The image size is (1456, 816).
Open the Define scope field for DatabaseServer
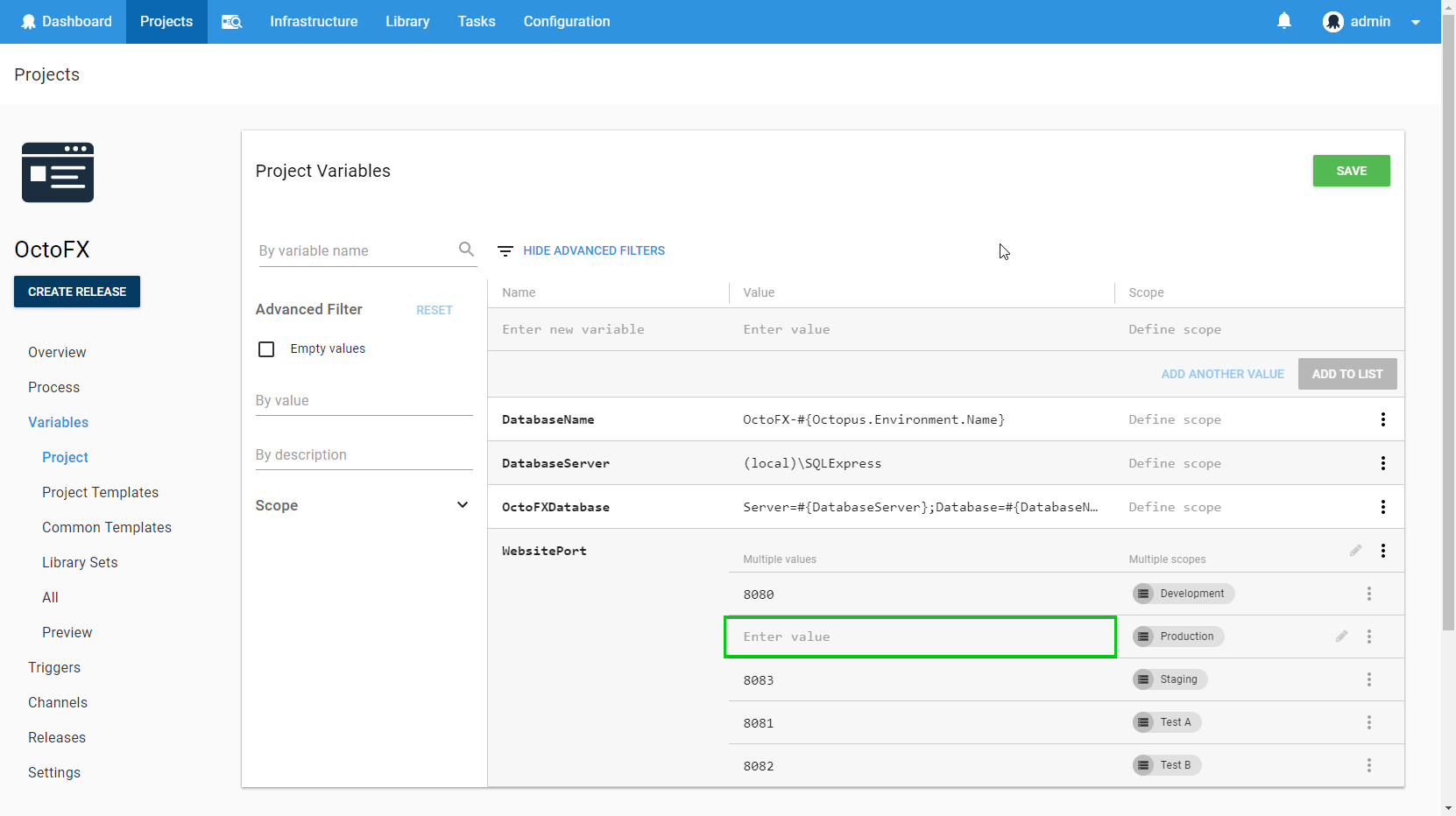coord(1174,463)
